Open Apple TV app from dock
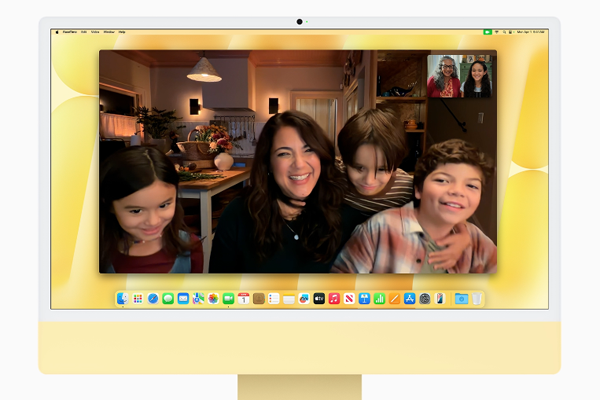The width and height of the screenshot is (600, 400). [319, 298]
